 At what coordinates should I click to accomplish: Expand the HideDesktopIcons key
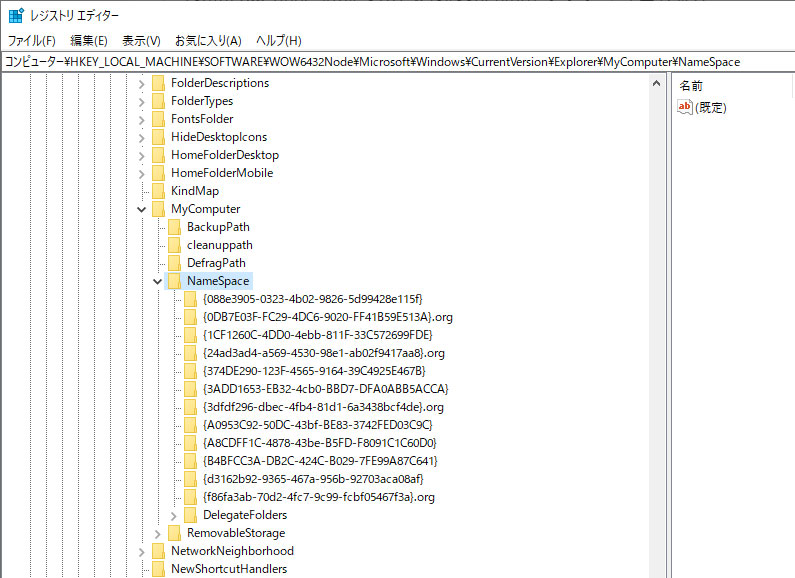coord(141,138)
